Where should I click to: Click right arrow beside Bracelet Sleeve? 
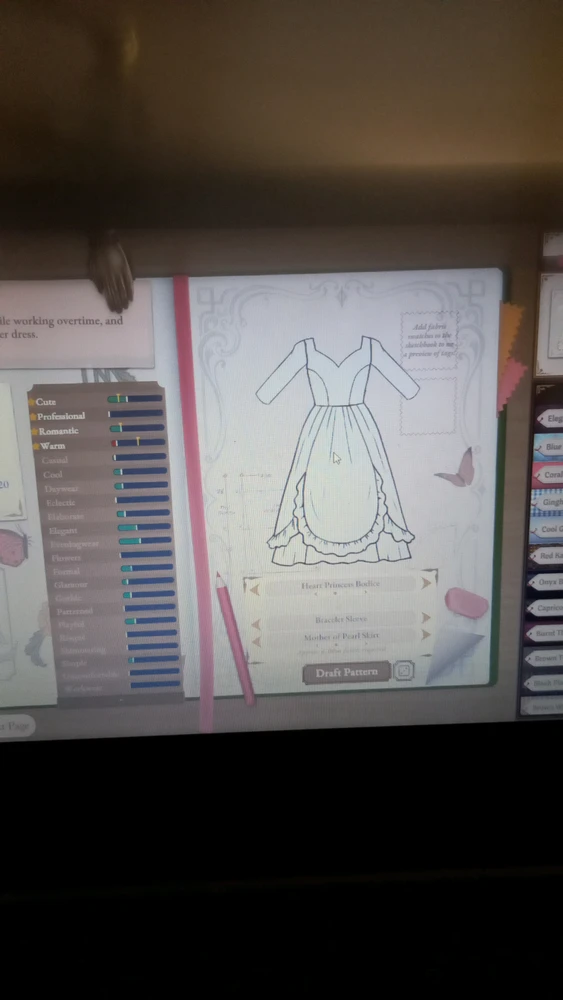coord(426,617)
